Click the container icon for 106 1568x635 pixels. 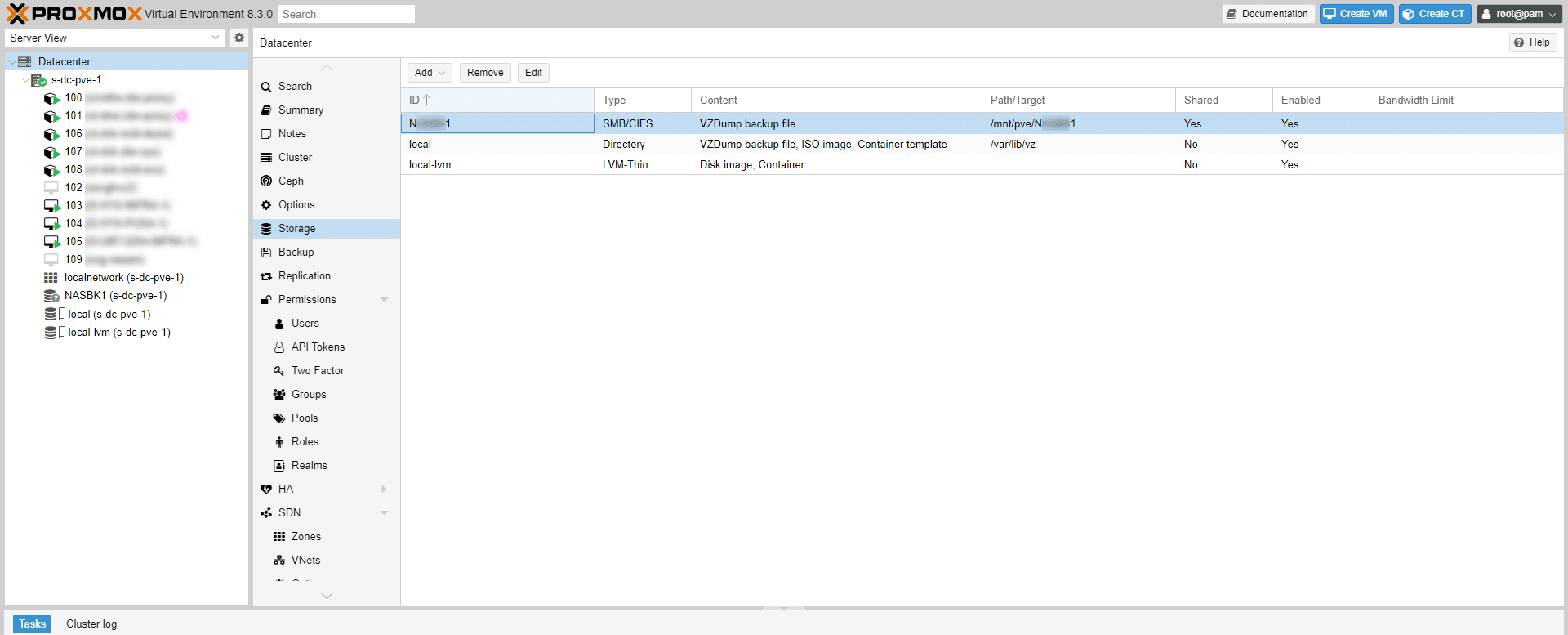[51, 134]
